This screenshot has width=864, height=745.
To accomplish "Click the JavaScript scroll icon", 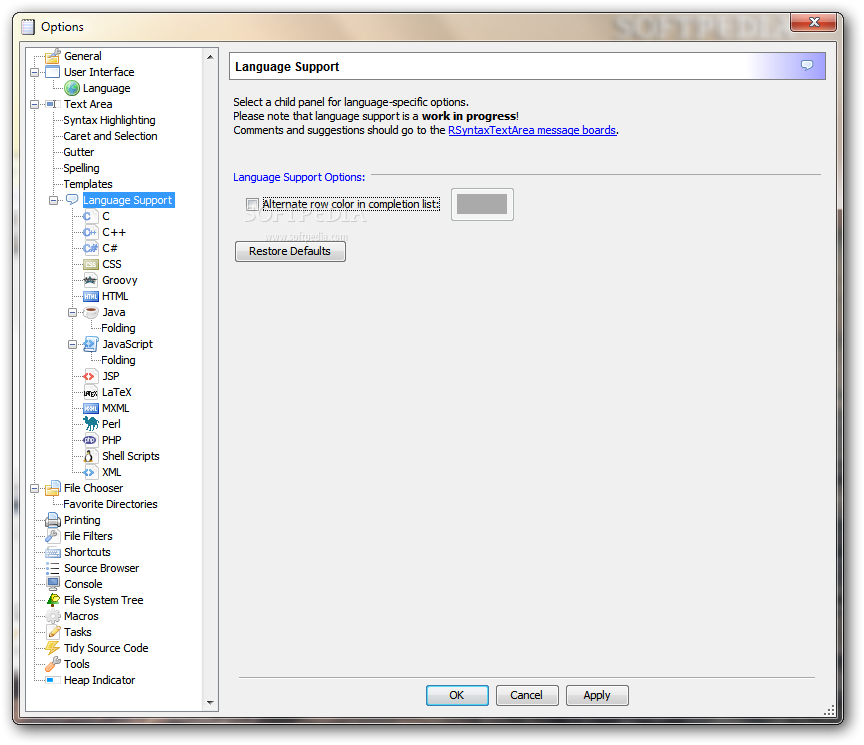I will (90, 344).
